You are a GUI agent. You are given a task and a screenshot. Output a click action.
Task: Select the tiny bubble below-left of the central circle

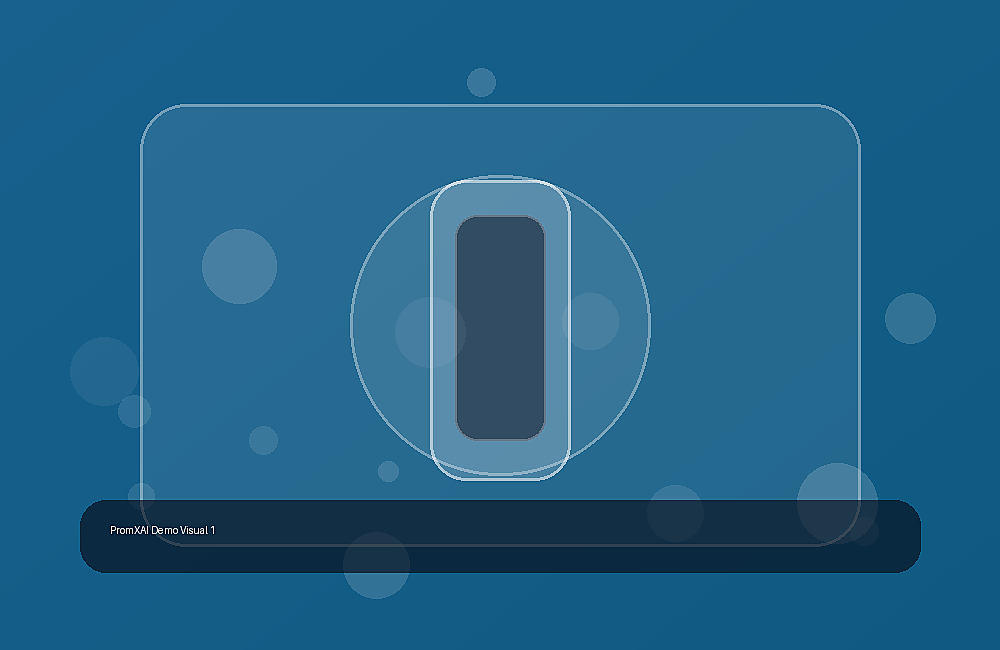click(x=388, y=471)
